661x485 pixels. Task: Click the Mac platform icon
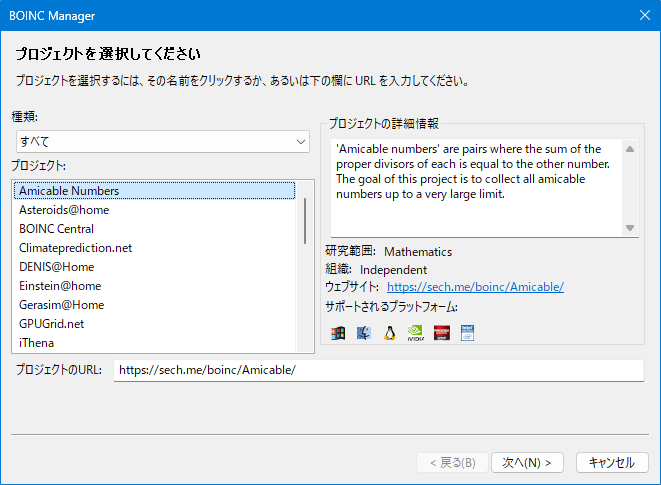click(x=364, y=333)
